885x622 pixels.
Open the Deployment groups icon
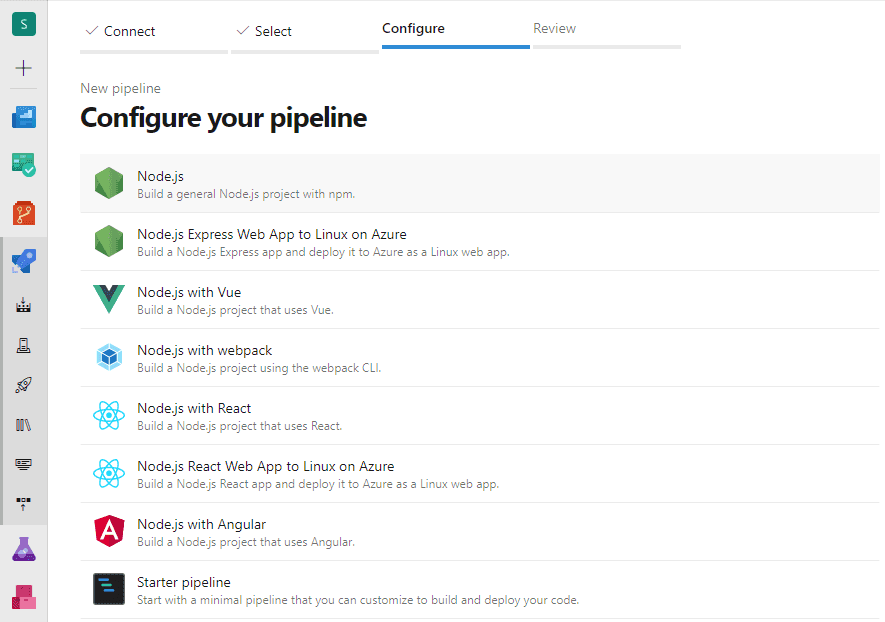24,503
